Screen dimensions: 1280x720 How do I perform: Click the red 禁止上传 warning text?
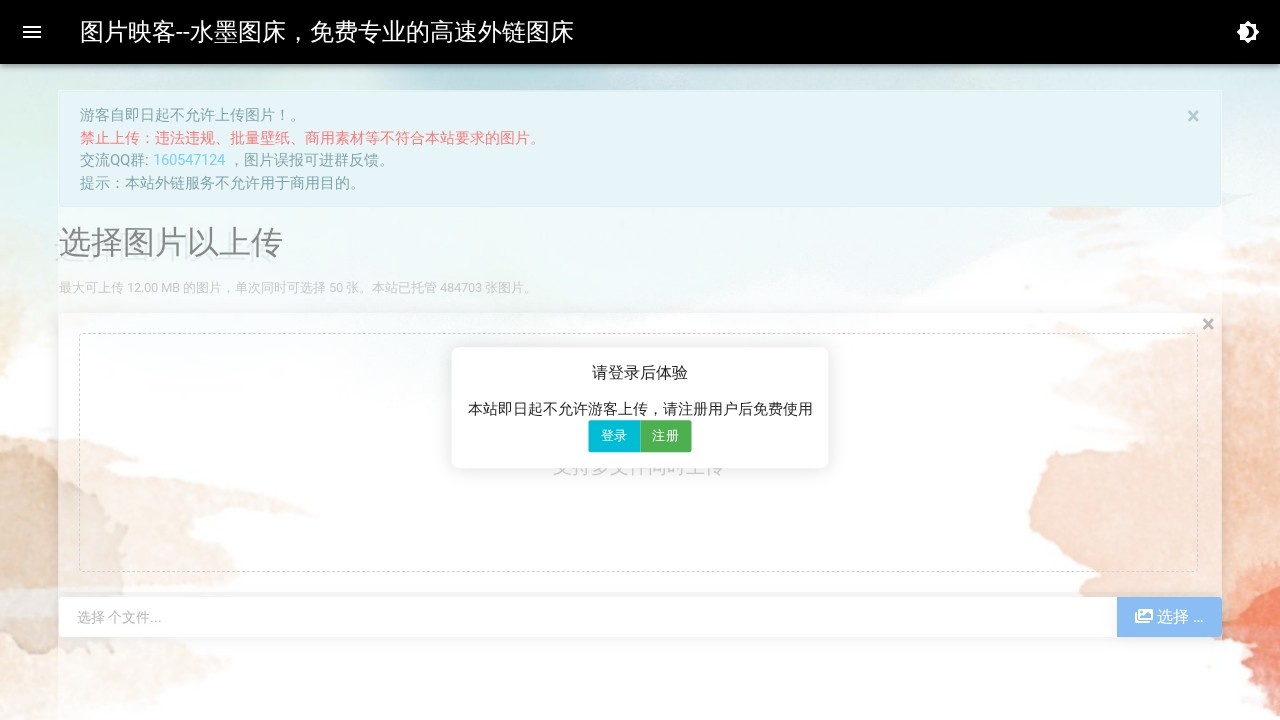click(x=311, y=138)
